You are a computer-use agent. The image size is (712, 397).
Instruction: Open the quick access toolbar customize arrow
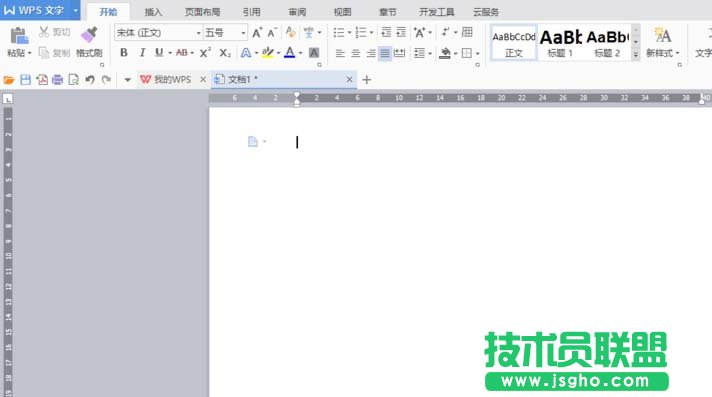127,80
